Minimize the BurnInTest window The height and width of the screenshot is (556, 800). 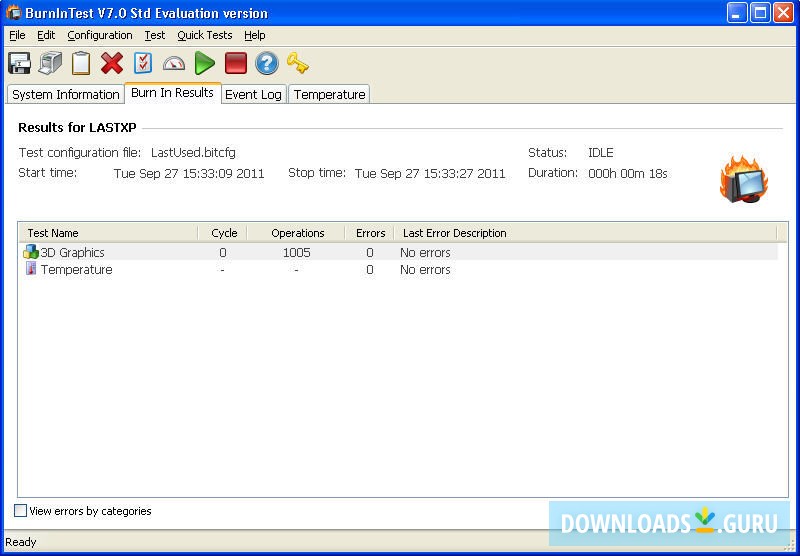[x=737, y=13]
